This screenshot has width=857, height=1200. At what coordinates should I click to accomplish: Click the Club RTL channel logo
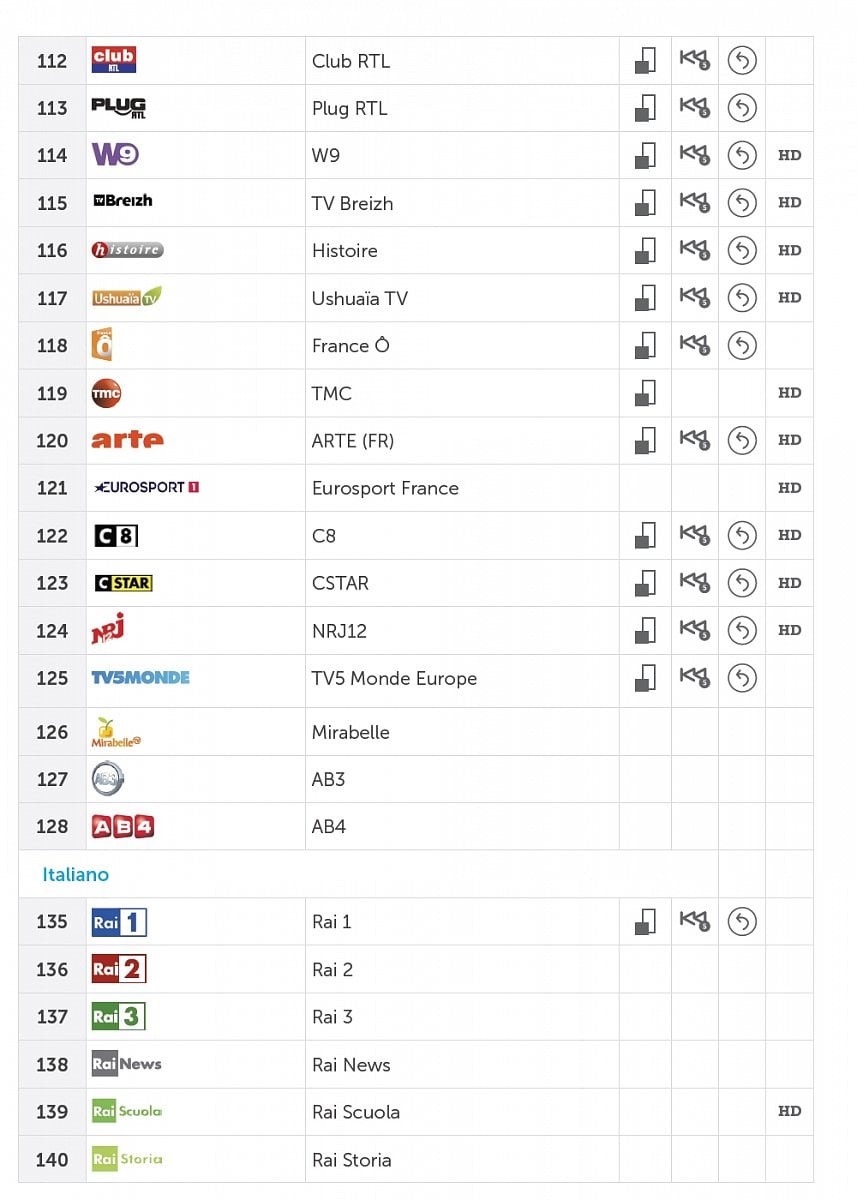tap(113, 60)
